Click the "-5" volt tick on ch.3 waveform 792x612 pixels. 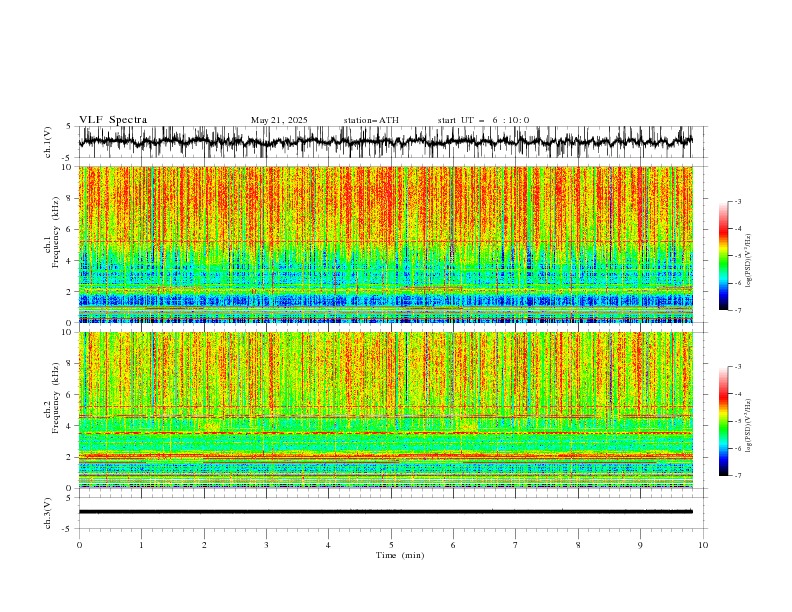coord(68,529)
